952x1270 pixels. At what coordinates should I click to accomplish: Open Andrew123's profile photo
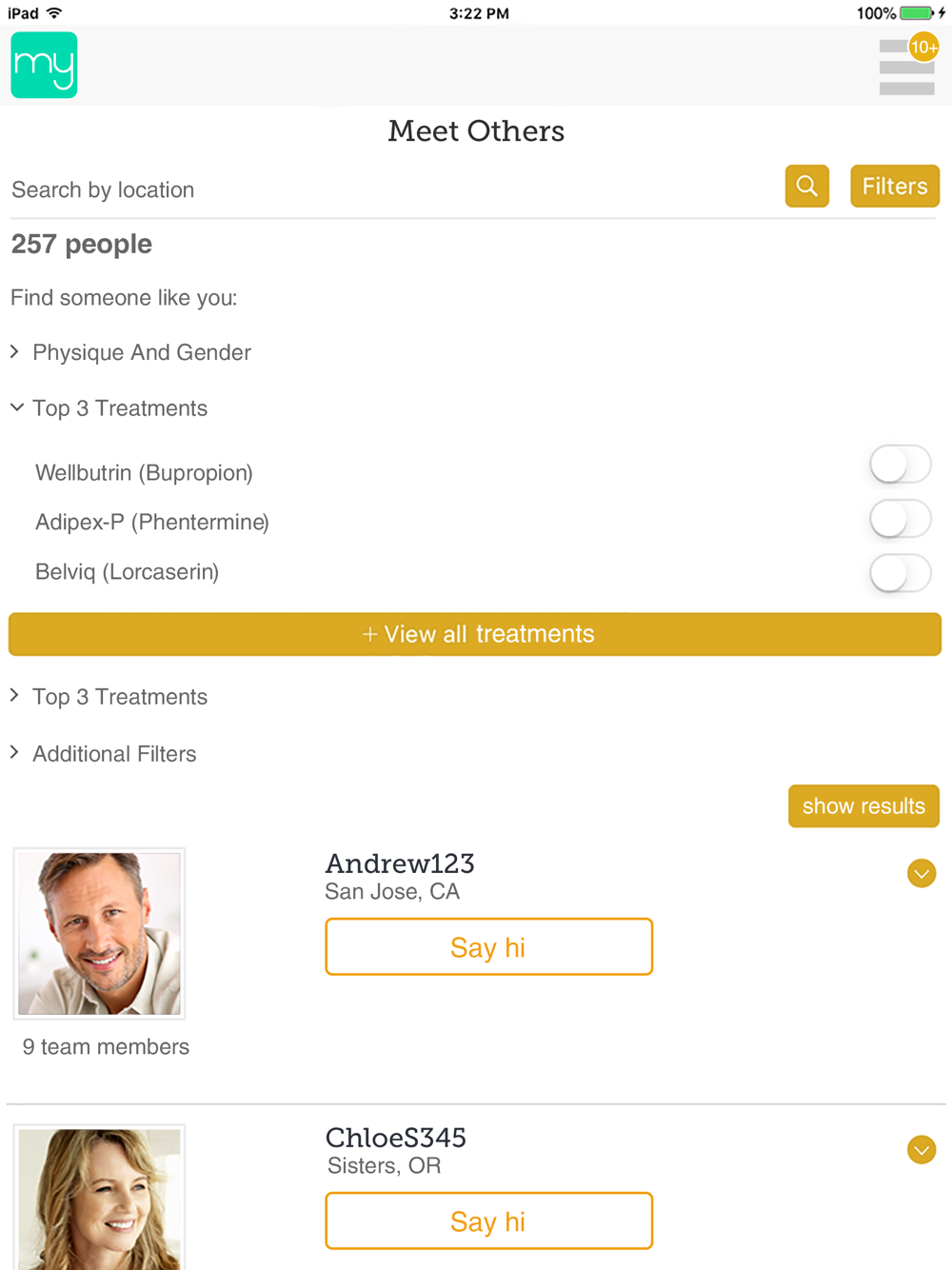click(x=99, y=933)
